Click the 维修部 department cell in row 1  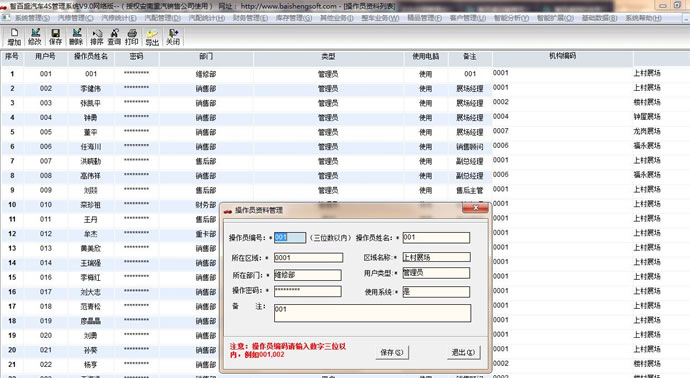tap(206, 74)
